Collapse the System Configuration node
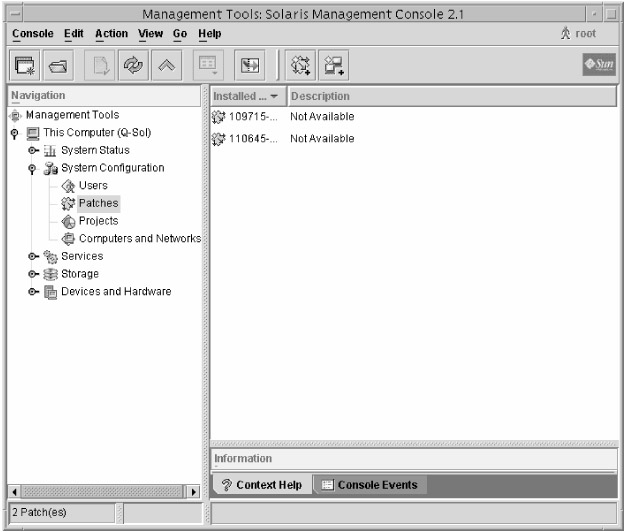This screenshot has width=625, height=532. [33, 169]
